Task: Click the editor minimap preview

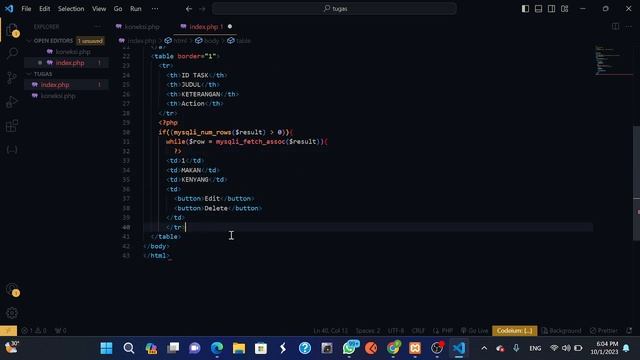Action: click(612, 60)
